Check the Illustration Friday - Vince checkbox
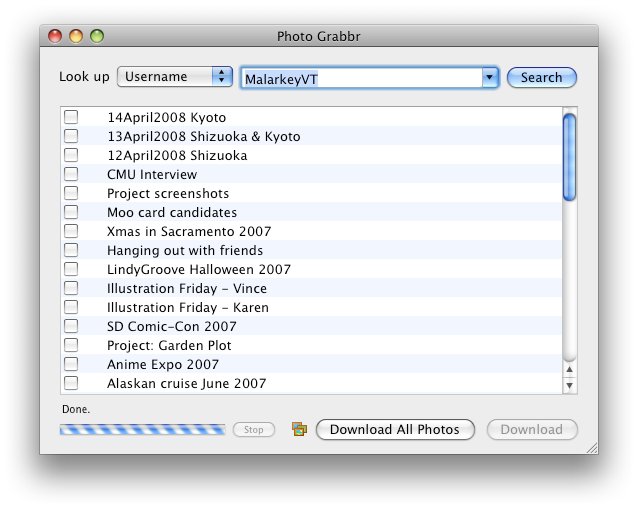The image size is (638, 509). 71,288
